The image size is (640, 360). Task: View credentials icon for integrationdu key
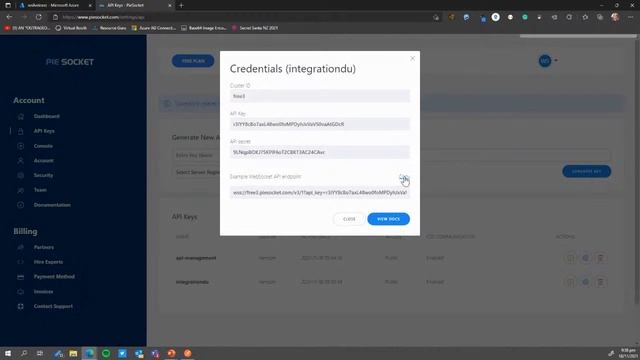pyautogui.click(x=571, y=282)
